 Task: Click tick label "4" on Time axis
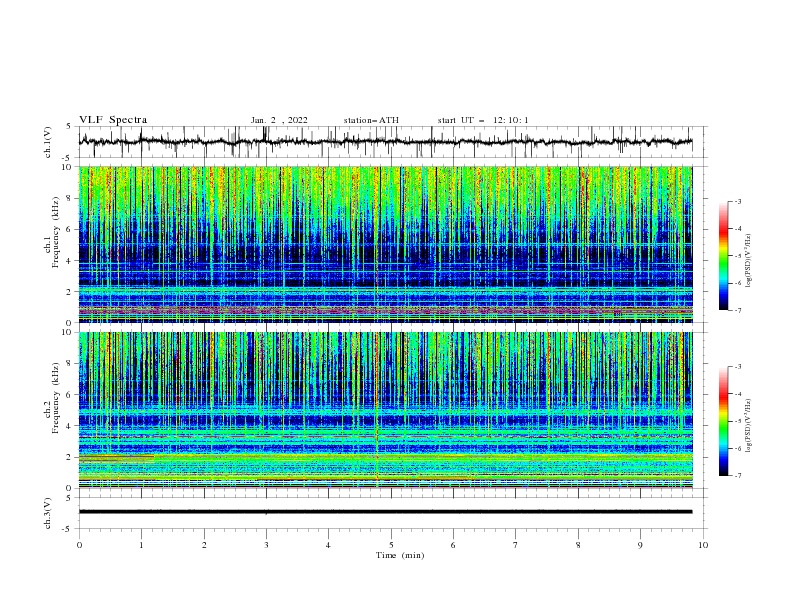[328, 545]
